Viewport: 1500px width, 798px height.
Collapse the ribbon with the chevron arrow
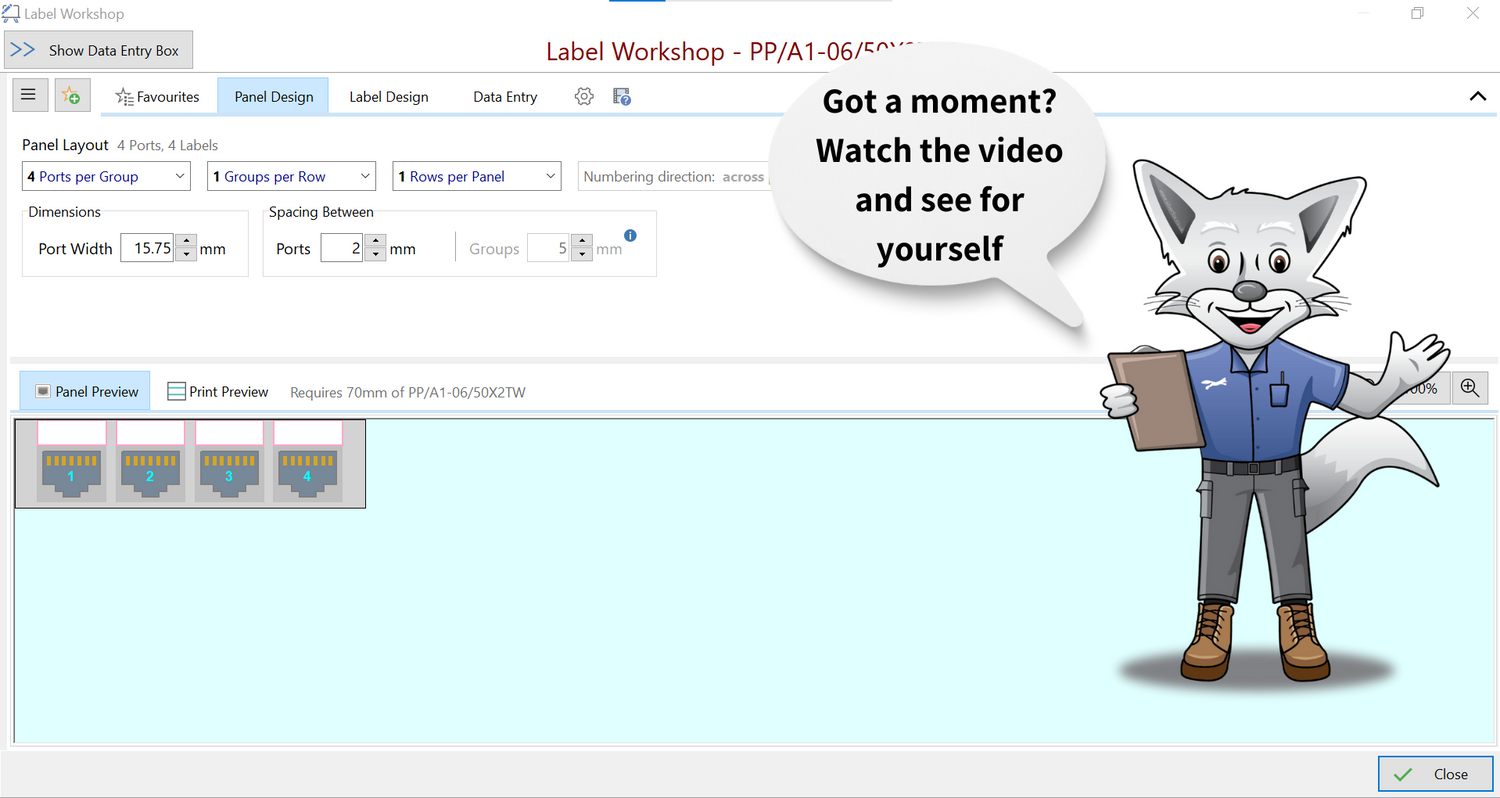(x=1477, y=97)
